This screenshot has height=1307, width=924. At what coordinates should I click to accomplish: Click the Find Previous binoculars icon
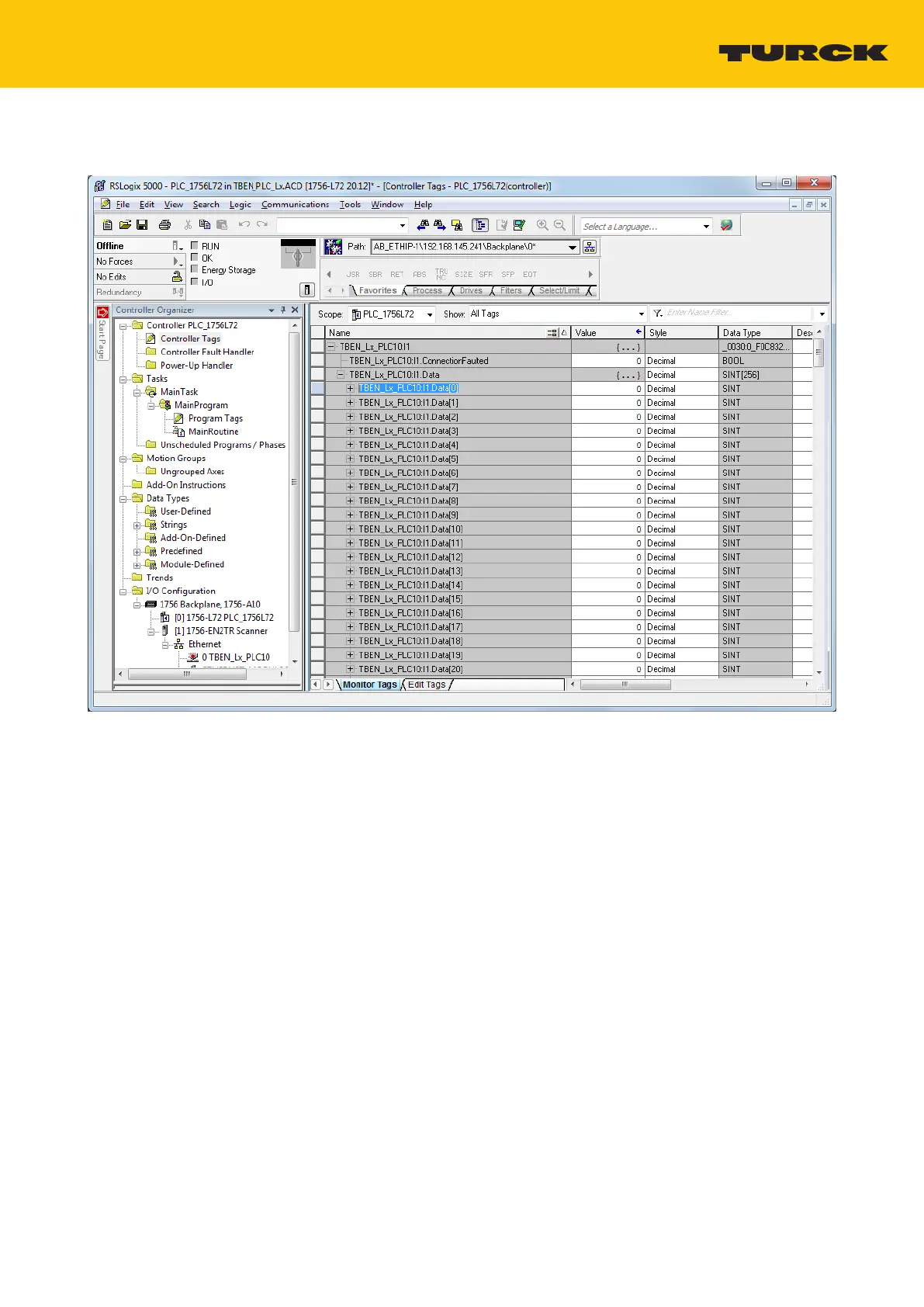tap(423, 225)
